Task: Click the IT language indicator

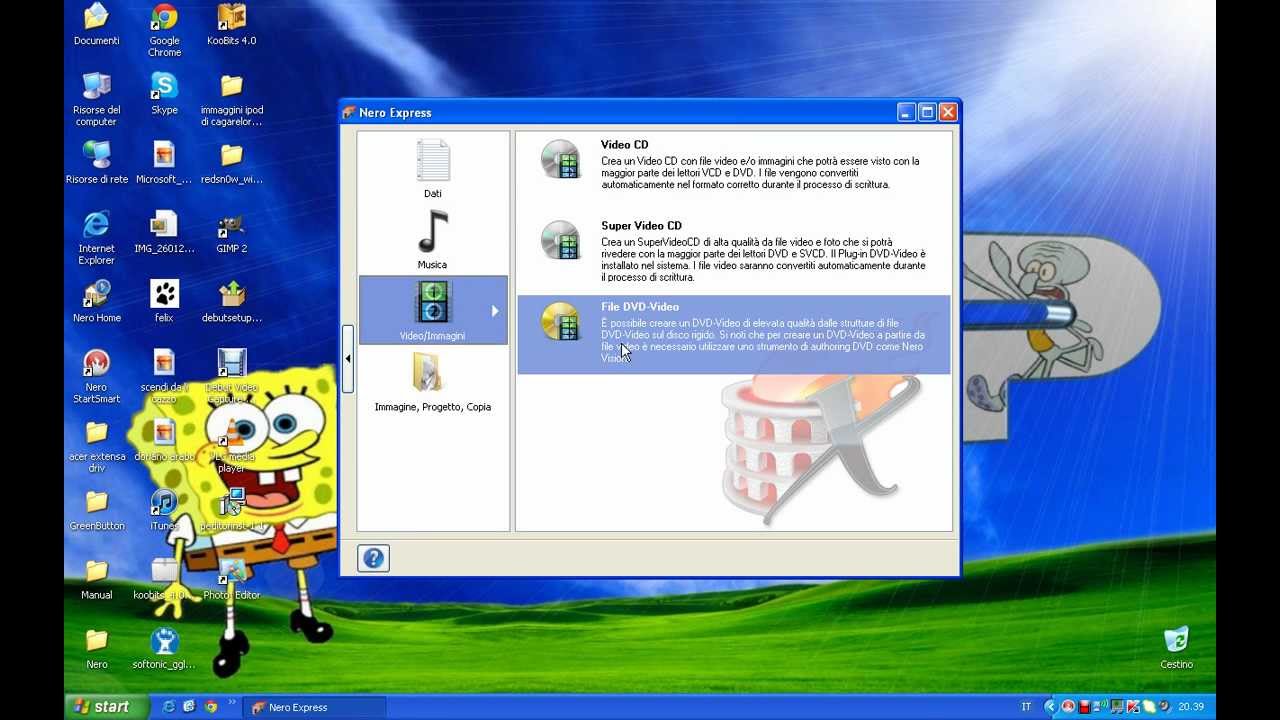Action: (1026, 707)
